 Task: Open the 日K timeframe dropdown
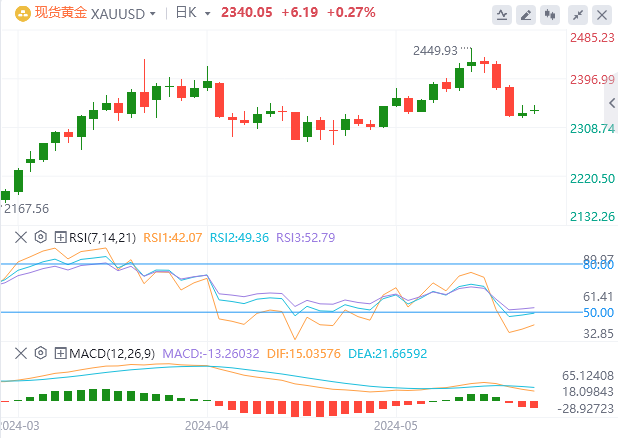pyautogui.click(x=207, y=14)
